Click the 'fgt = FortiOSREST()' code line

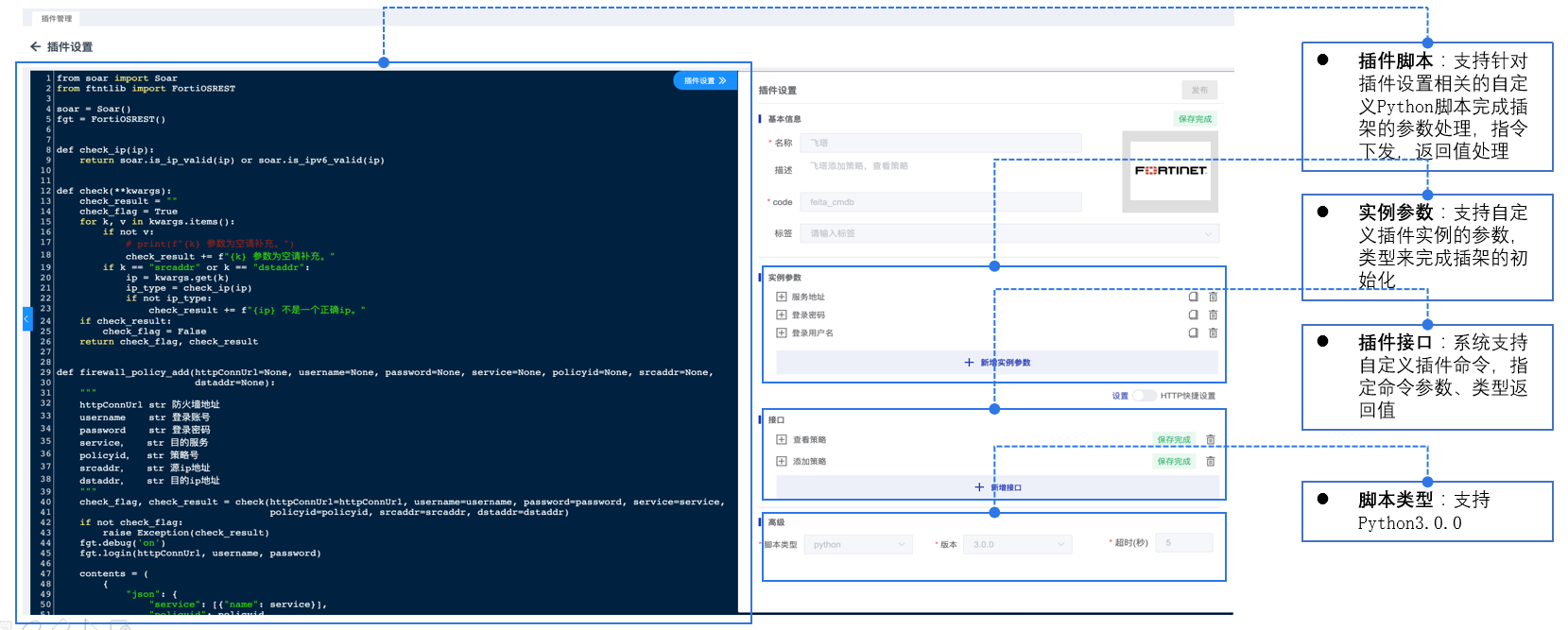point(112,119)
